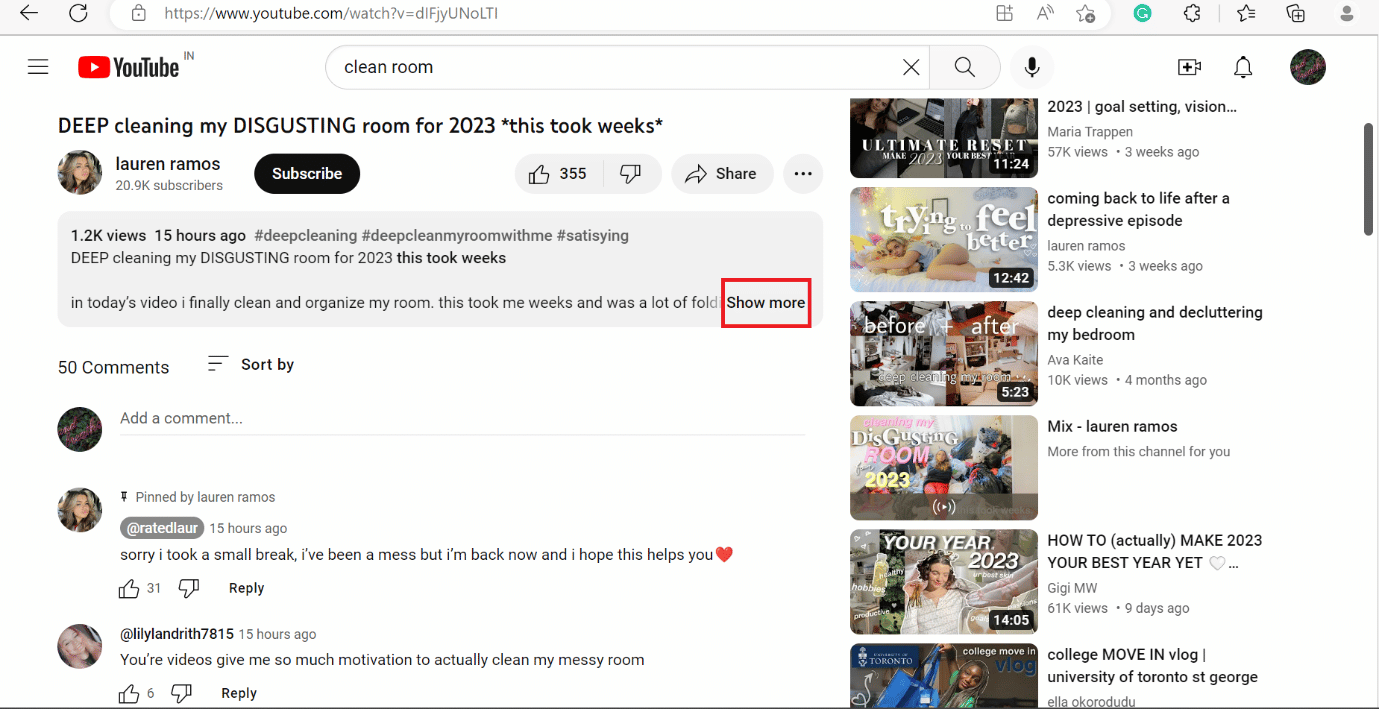
Task: Open the account avatar menu
Action: (x=1307, y=67)
